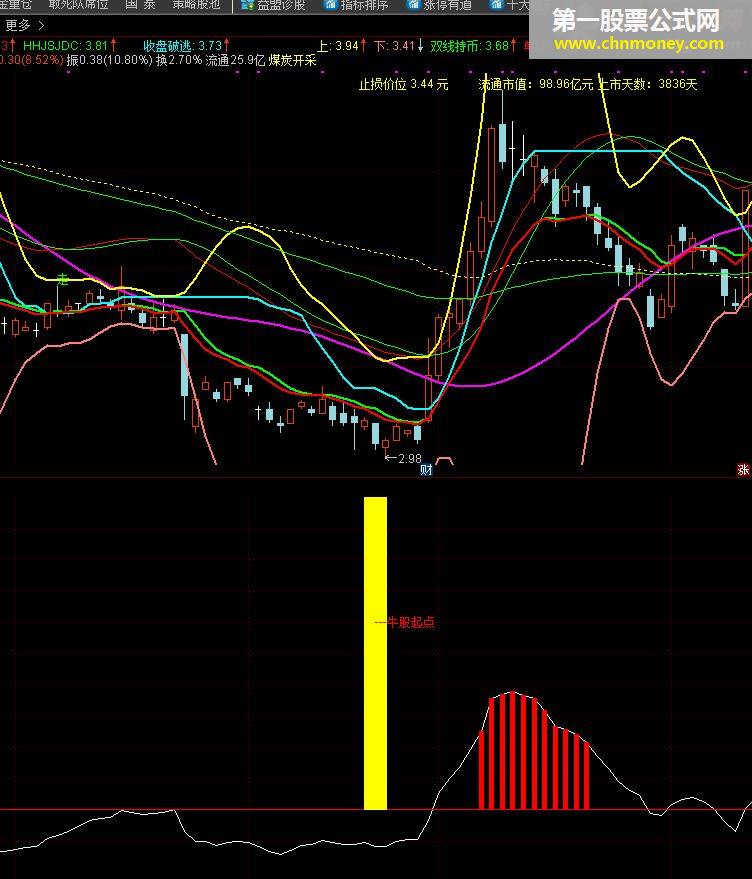
Task: Click the 2.98 low price marker
Action: (409, 459)
